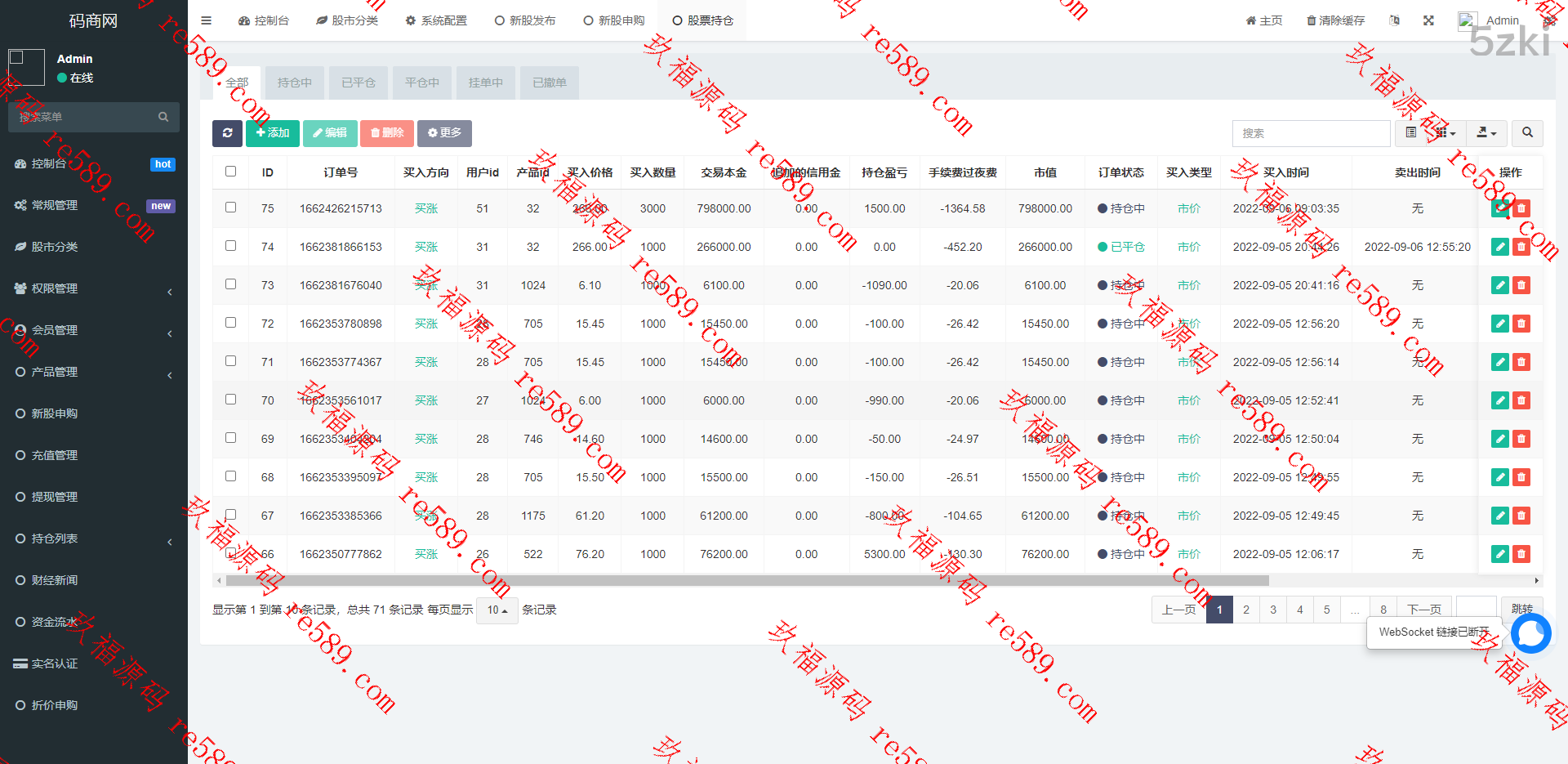Toggle the sidebar hamburger menu icon
This screenshot has width=1568, height=764.
tap(206, 20)
